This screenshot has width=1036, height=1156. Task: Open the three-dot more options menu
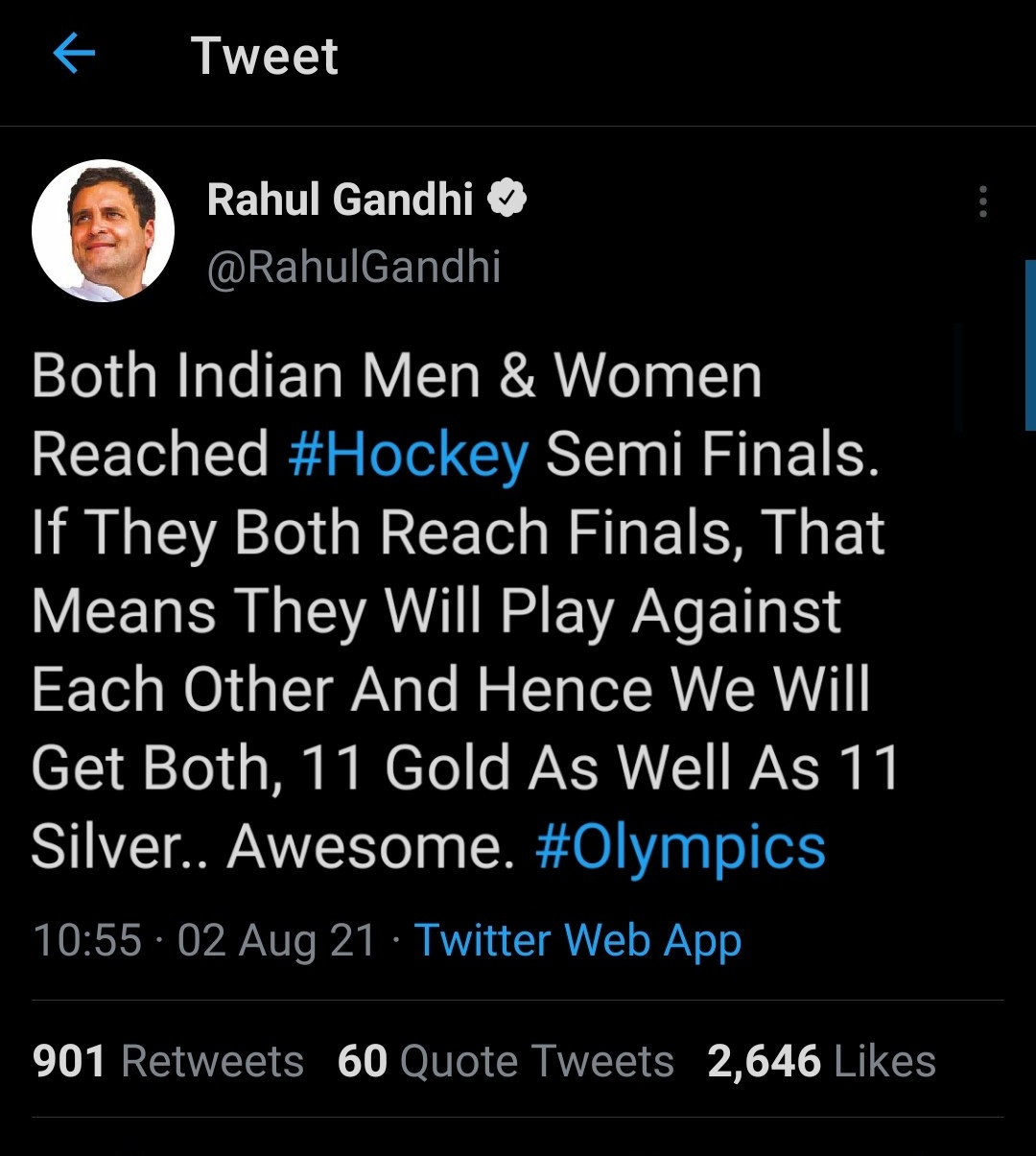coord(982,201)
